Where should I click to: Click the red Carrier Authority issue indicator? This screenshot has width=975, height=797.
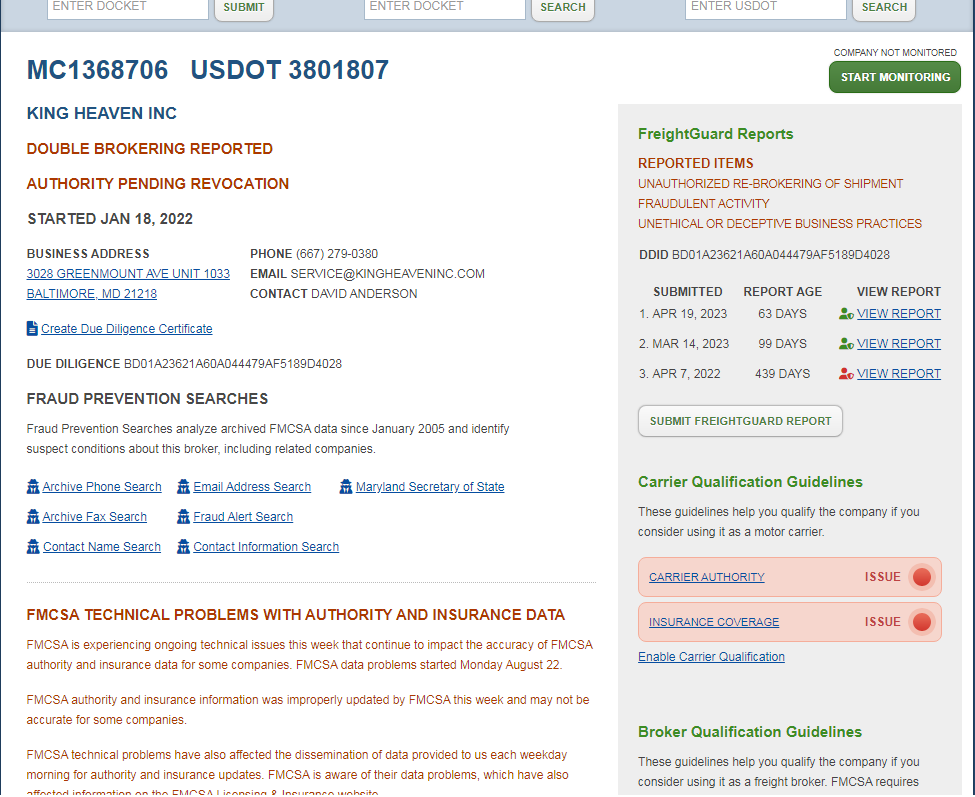click(921, 577)
